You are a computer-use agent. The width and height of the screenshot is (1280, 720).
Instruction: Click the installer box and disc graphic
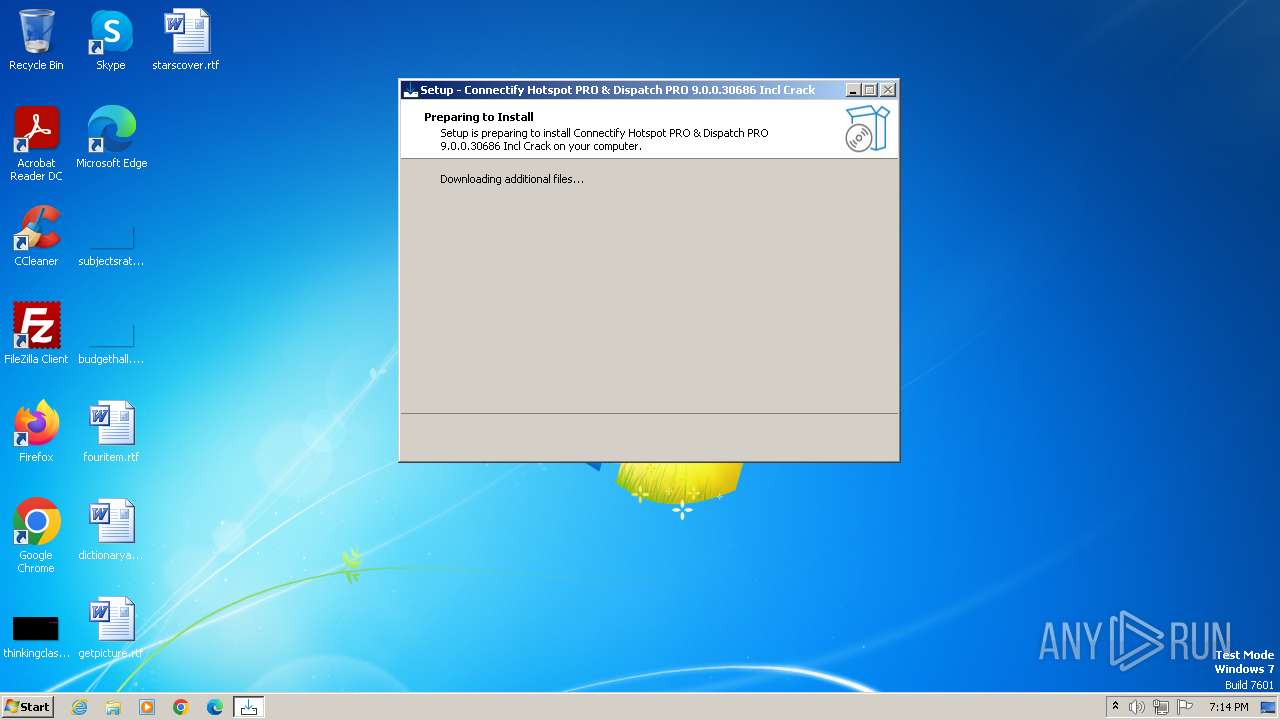click(x=867, y=129)
